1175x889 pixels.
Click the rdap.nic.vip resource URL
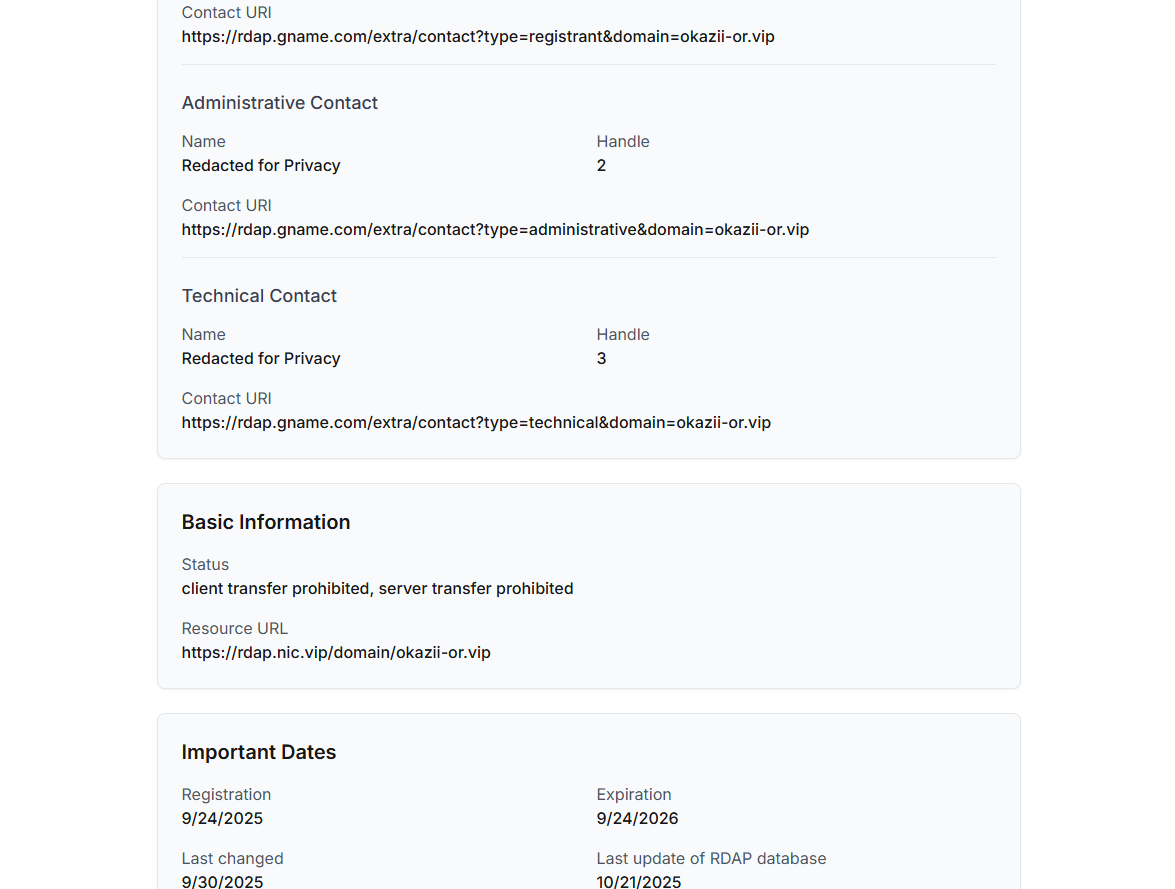336,653
